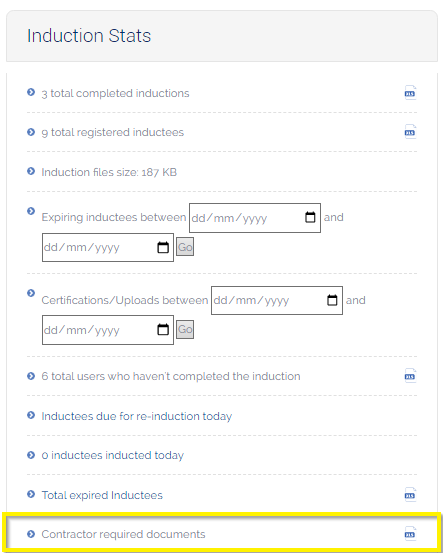Focus second Certifications/Uploads date field
This screenshot has width=443, height=553.
coord(108,330)
